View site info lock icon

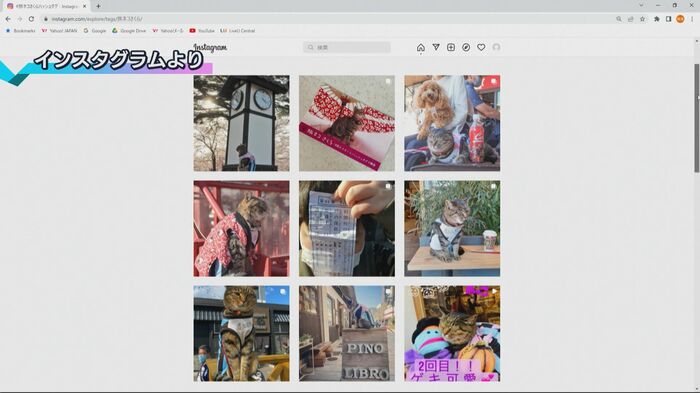tap(46, 19)
